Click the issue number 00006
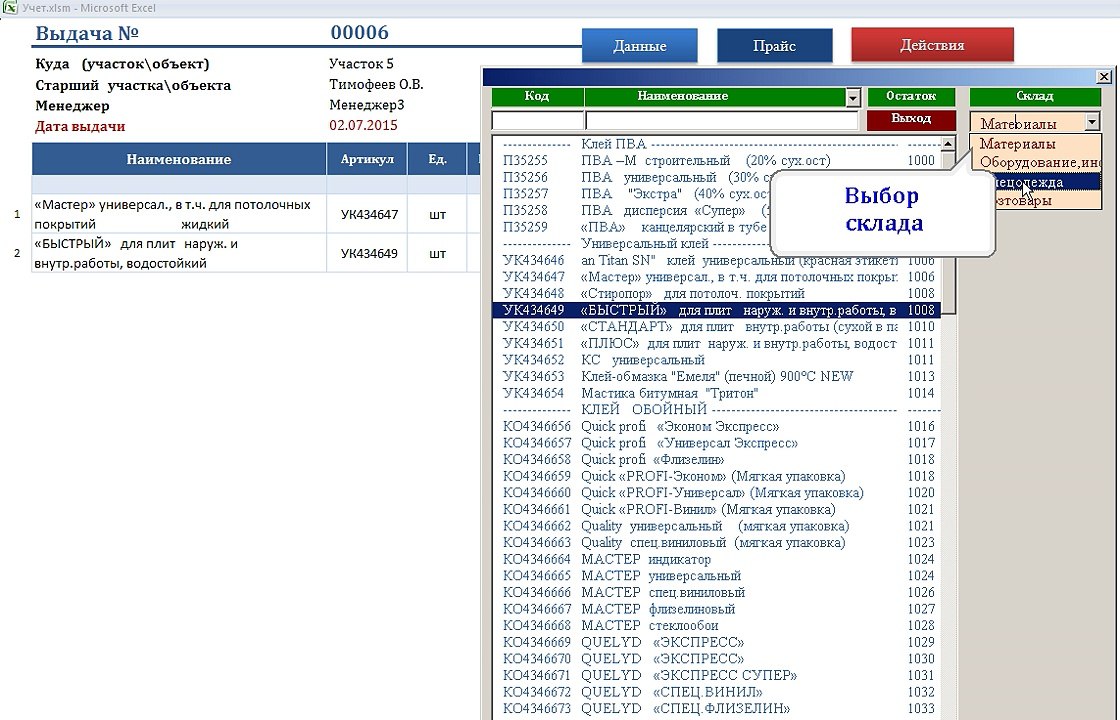The height and width of the screenshot is (720, 1120). [359, 32]
